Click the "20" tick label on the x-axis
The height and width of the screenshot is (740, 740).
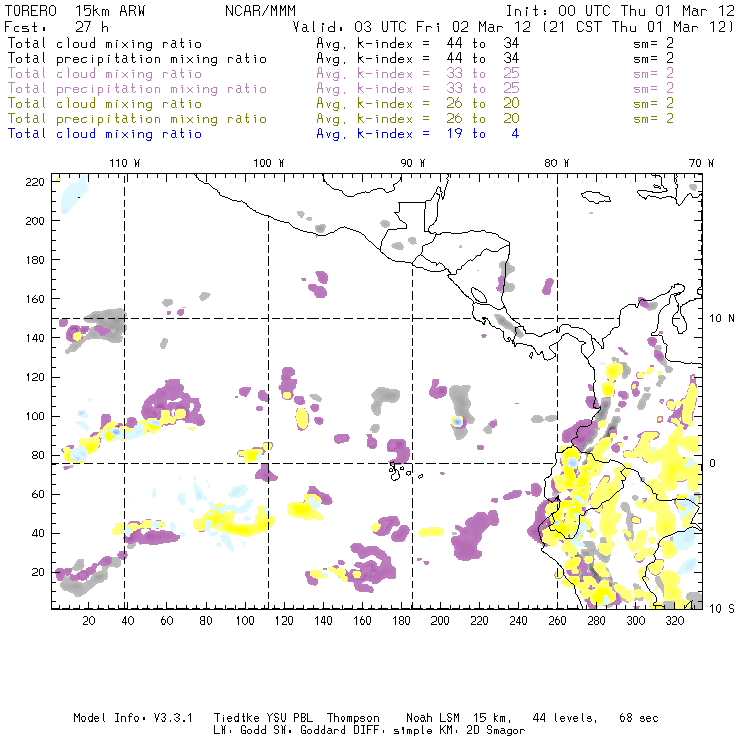tap(89, 621)
